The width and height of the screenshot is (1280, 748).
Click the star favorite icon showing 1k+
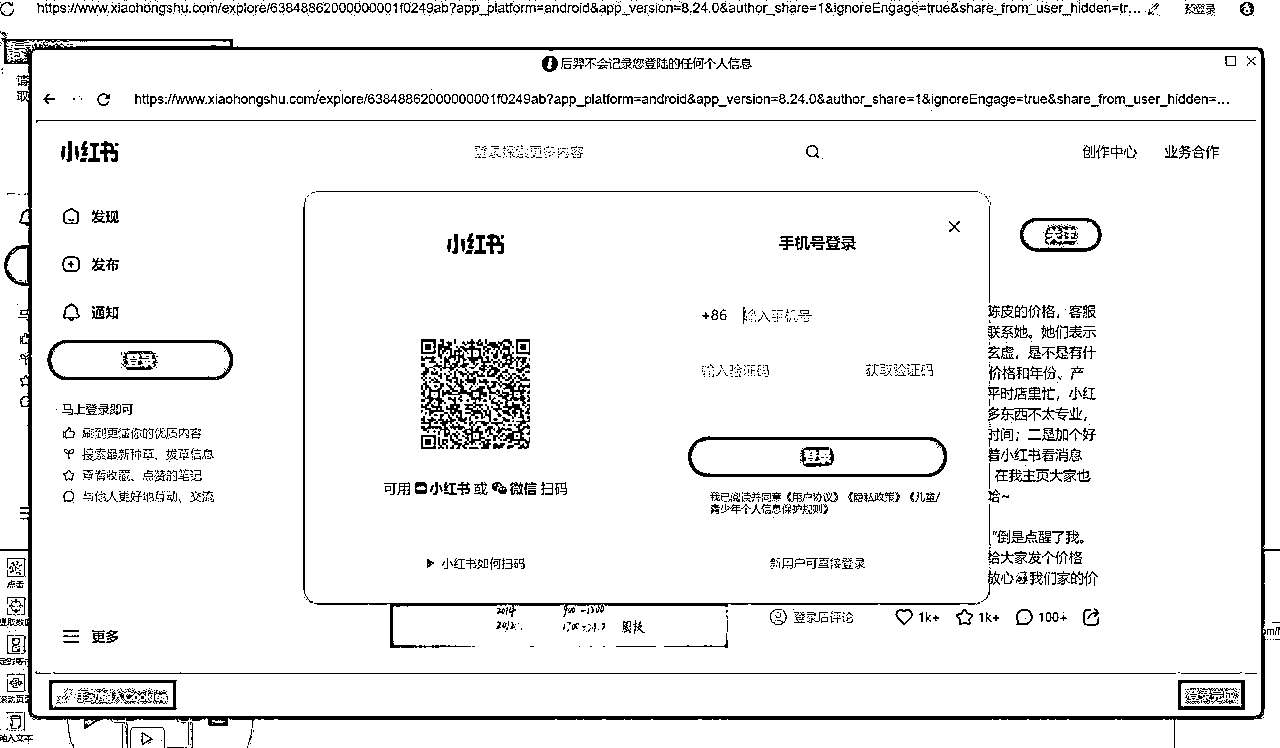pos(965,617)
